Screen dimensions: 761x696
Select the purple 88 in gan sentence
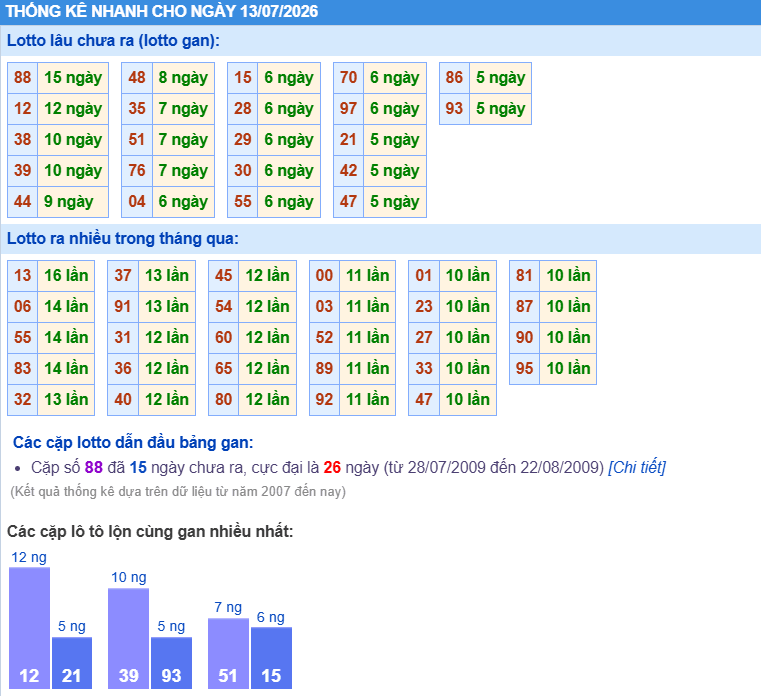point(94,467)
